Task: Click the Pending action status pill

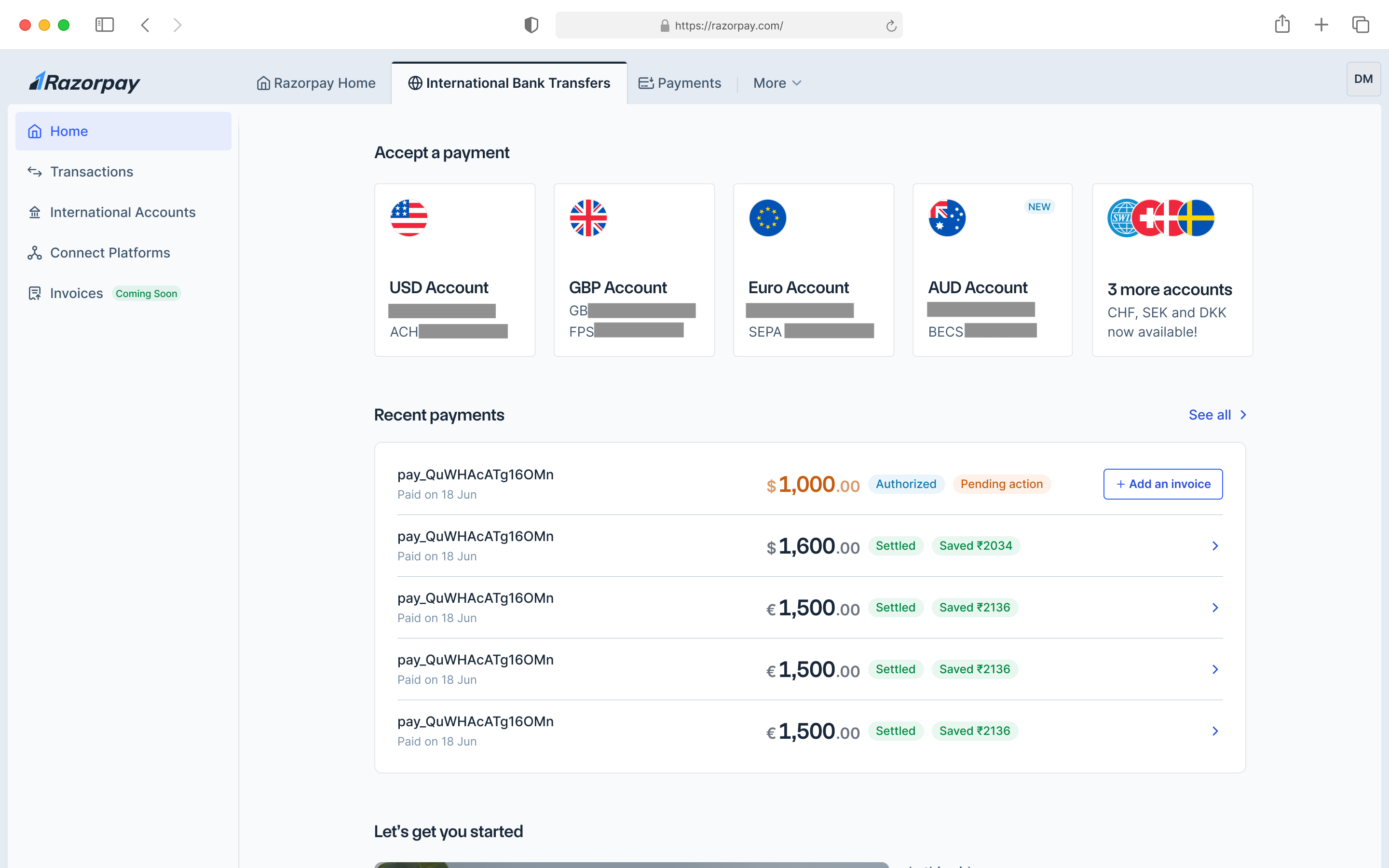Action: [1002, 484]
